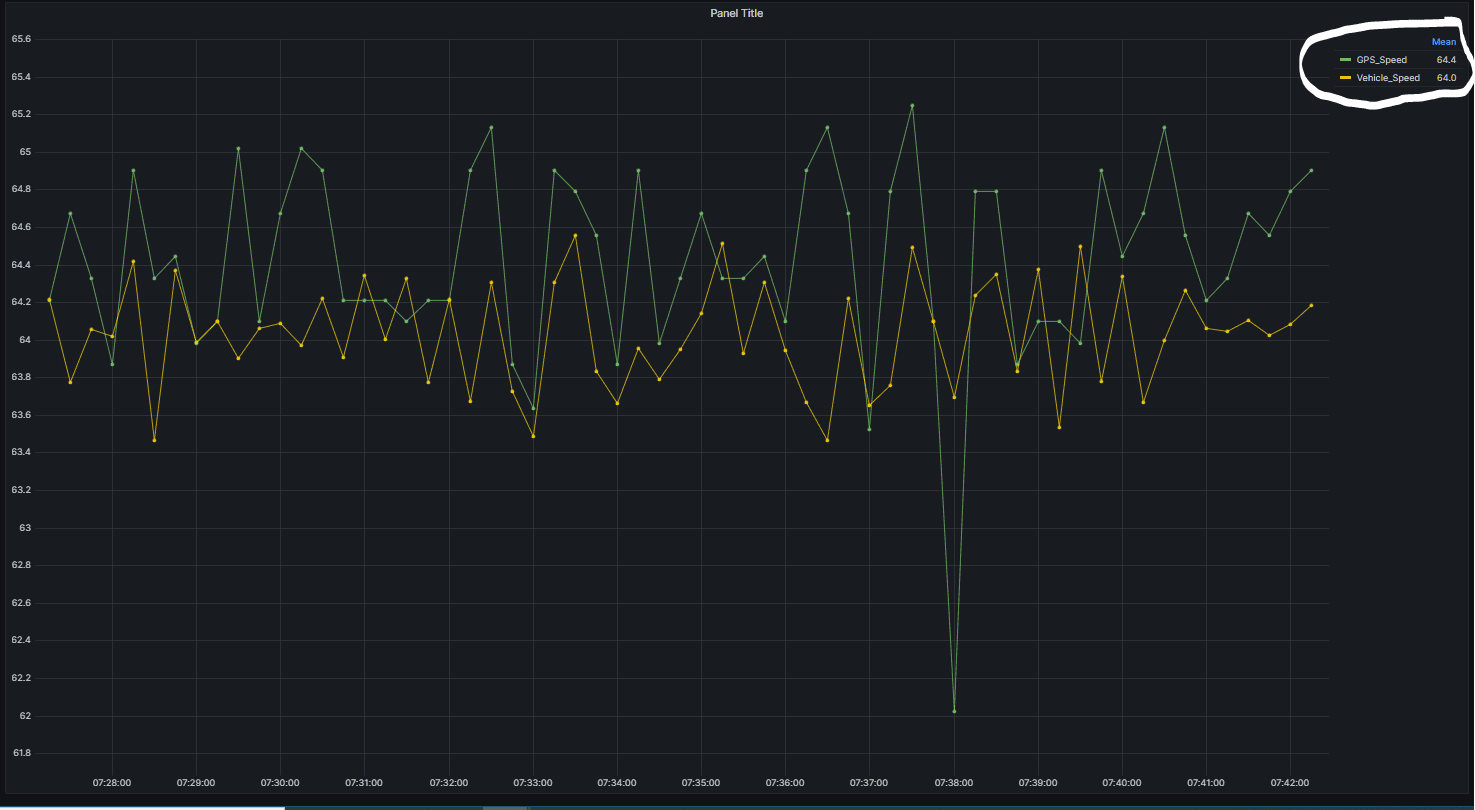Toggle Vehicle_Speed series in the legend
The height and width of the screenshot is (810, 1475).
1387,77
